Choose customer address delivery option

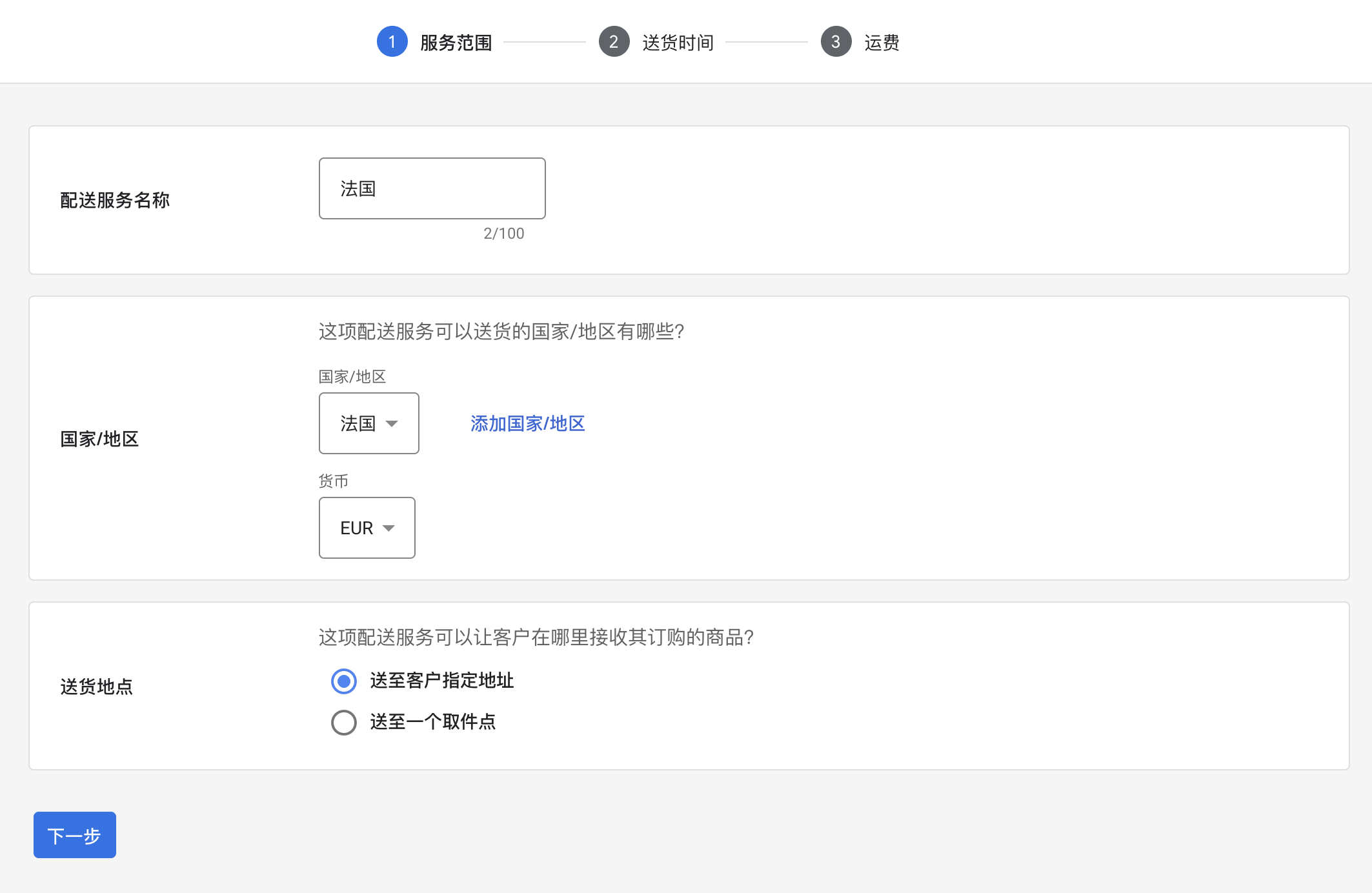pos(344,681)
